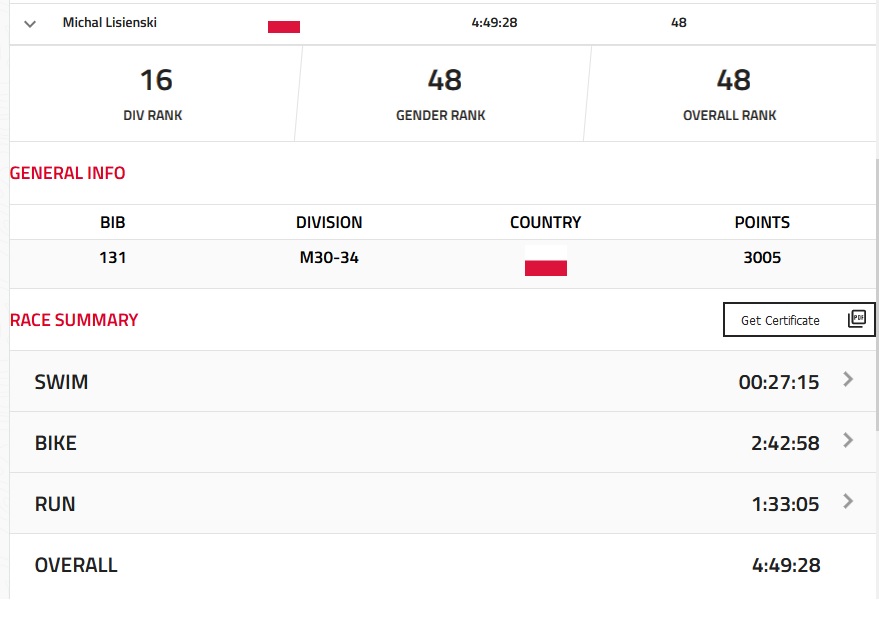Click Michal Lisienski athlete name
Screen dimensions: 879x644
[109, 22]
